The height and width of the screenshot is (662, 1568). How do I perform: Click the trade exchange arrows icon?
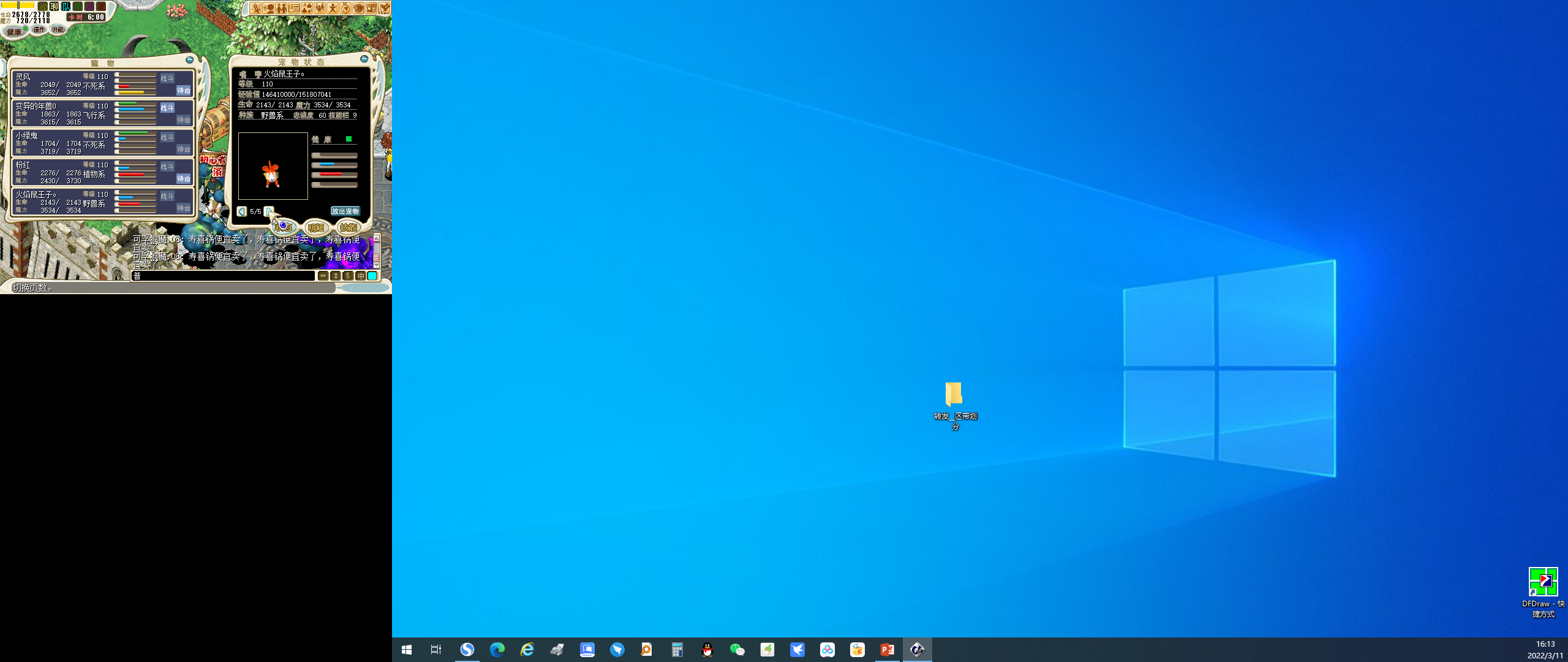307,8
